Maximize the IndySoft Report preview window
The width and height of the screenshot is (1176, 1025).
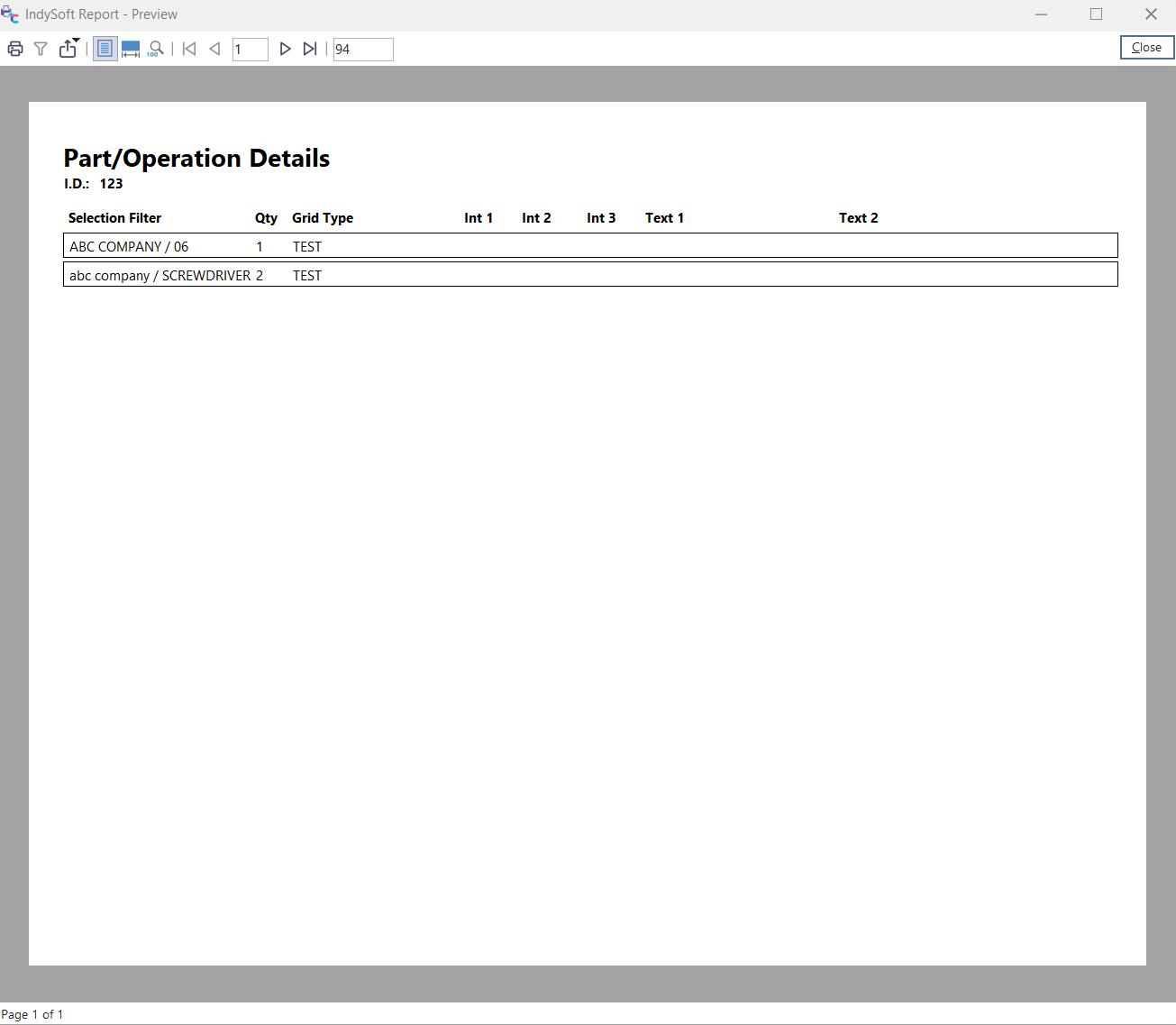[x=1096, y=14]
